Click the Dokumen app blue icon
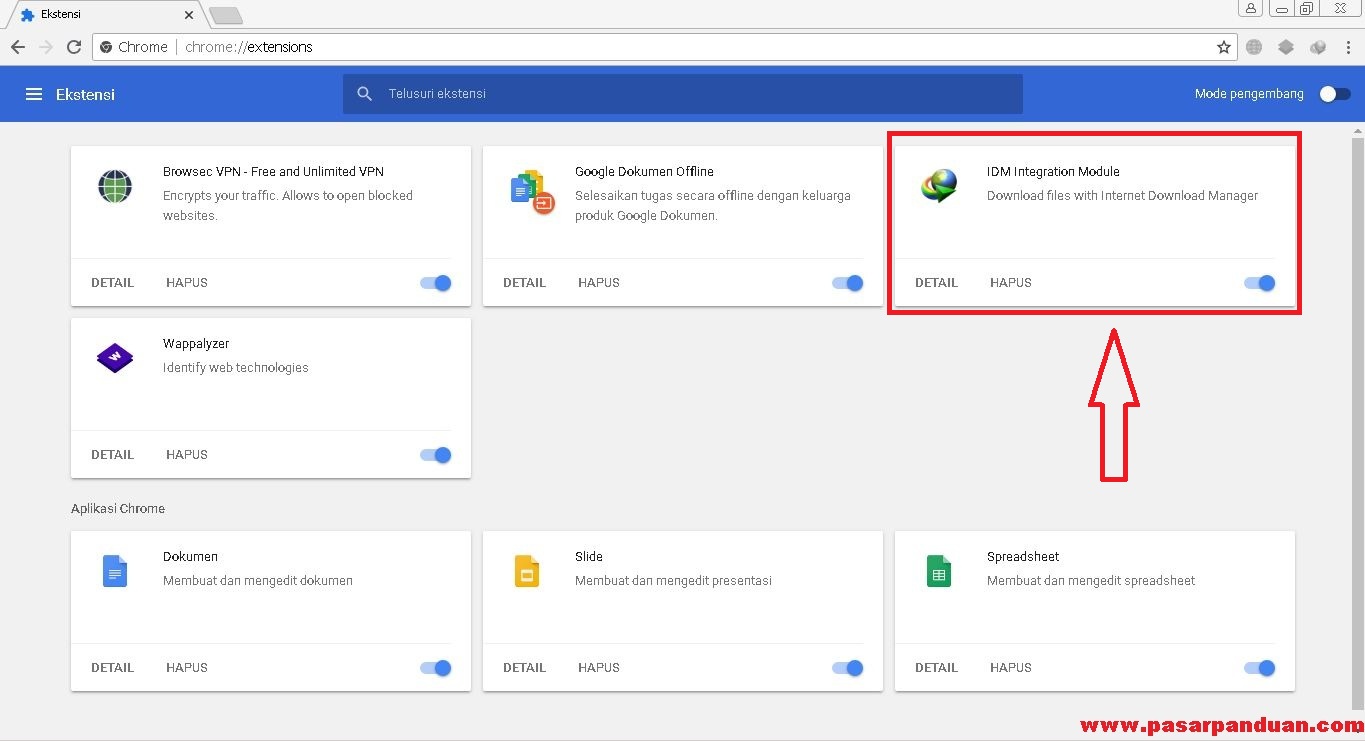Screen dimensions: 1365x741 tap(115, 571)
